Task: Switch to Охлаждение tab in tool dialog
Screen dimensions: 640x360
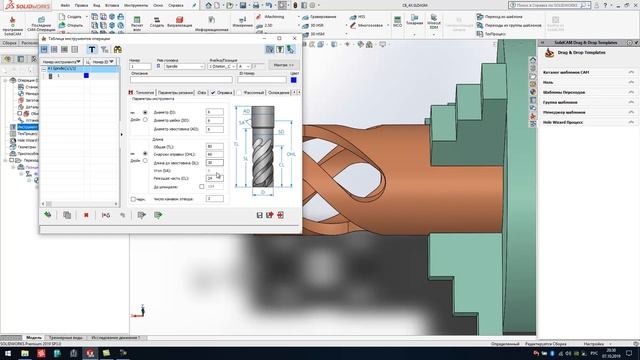Action: 278,93
